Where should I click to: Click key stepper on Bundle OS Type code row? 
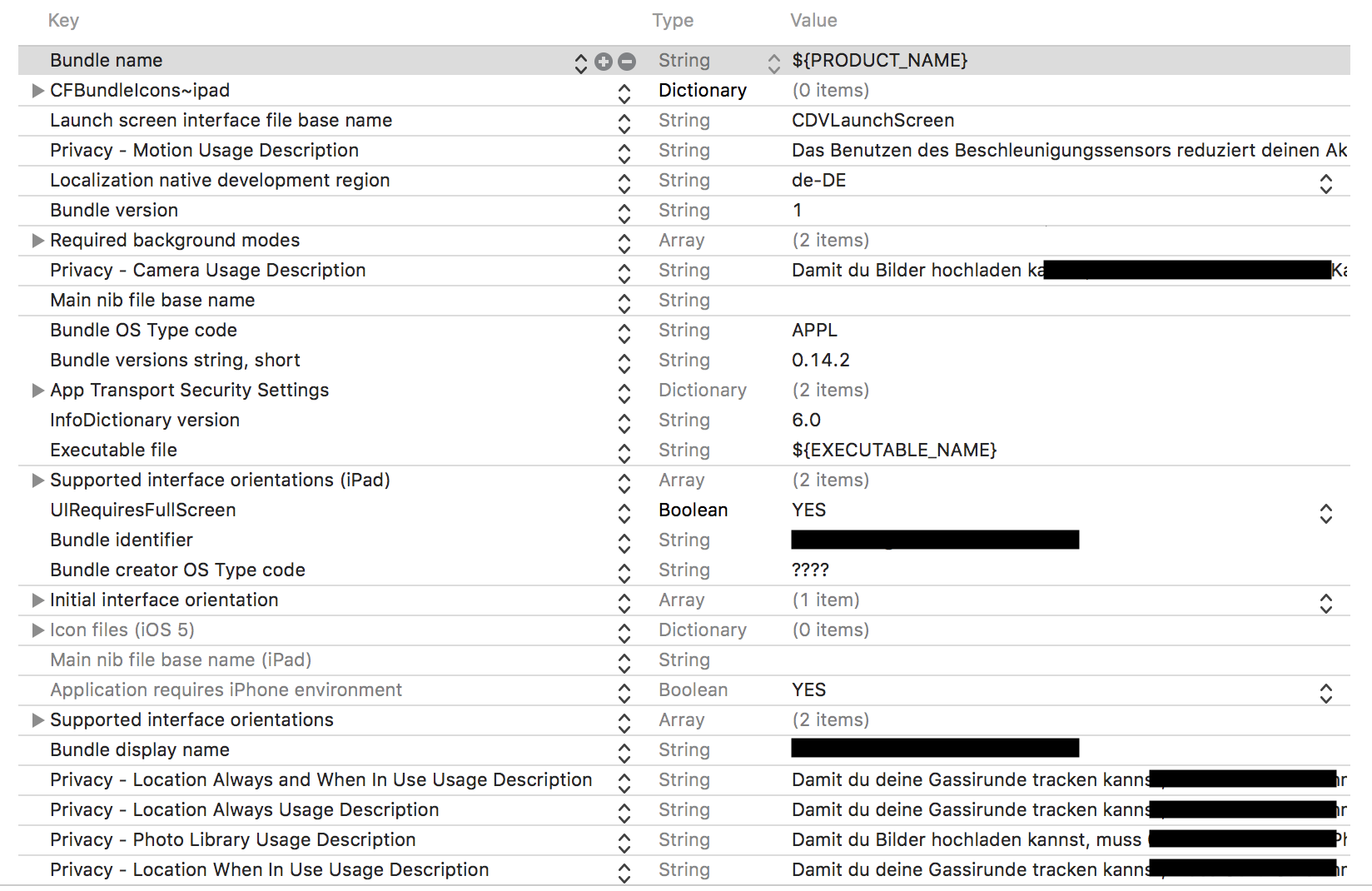624,333
